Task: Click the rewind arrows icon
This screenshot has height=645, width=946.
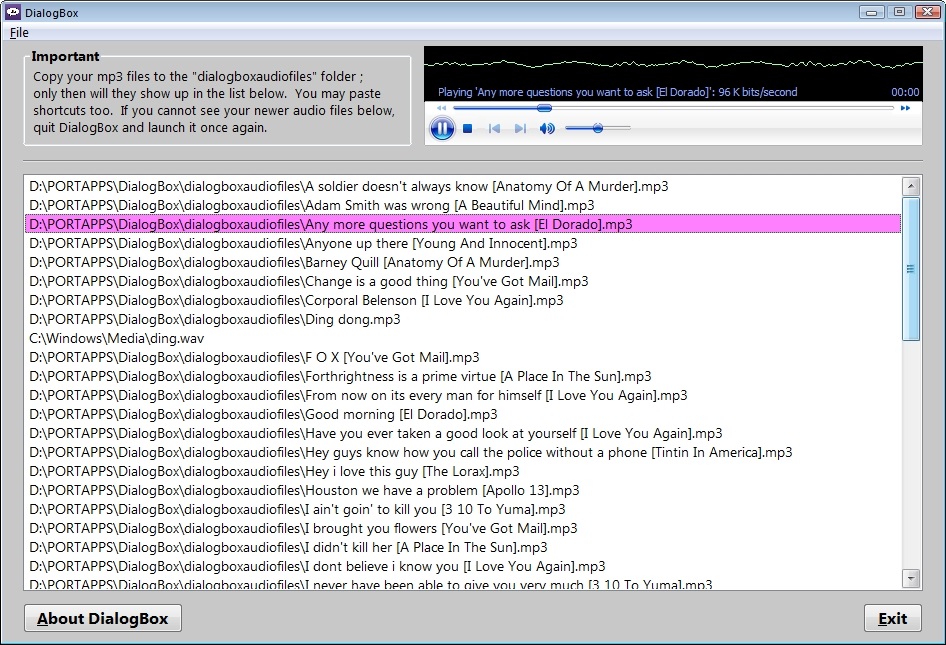Action: (442, 108)
